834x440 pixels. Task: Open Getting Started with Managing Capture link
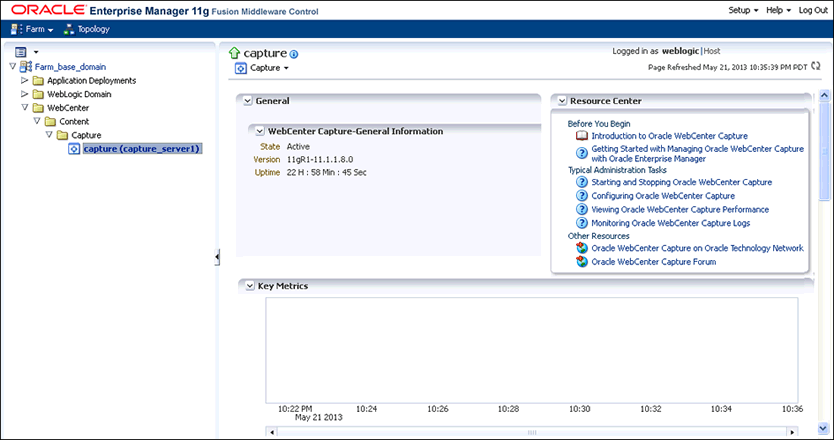pyautogui.click(x=697, y=154)
